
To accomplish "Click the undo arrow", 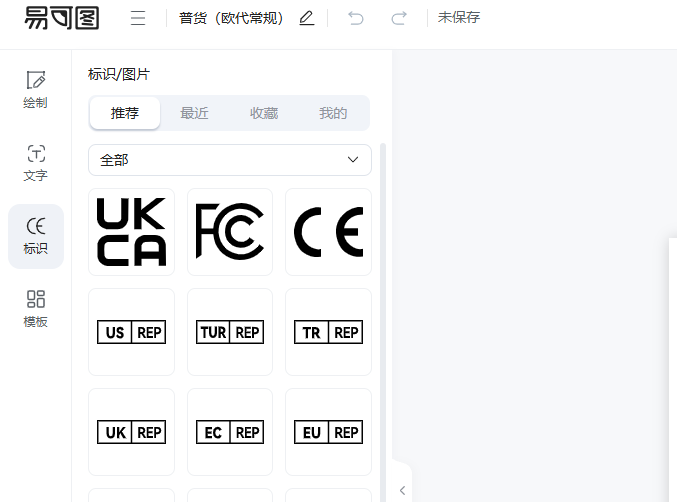I will (x=356, y=18).
